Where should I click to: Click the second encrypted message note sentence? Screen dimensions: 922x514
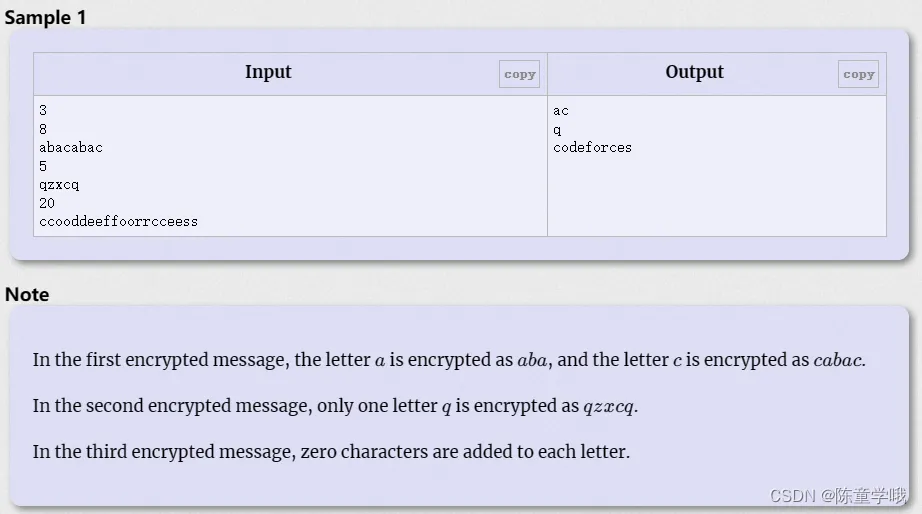[335, 405]
